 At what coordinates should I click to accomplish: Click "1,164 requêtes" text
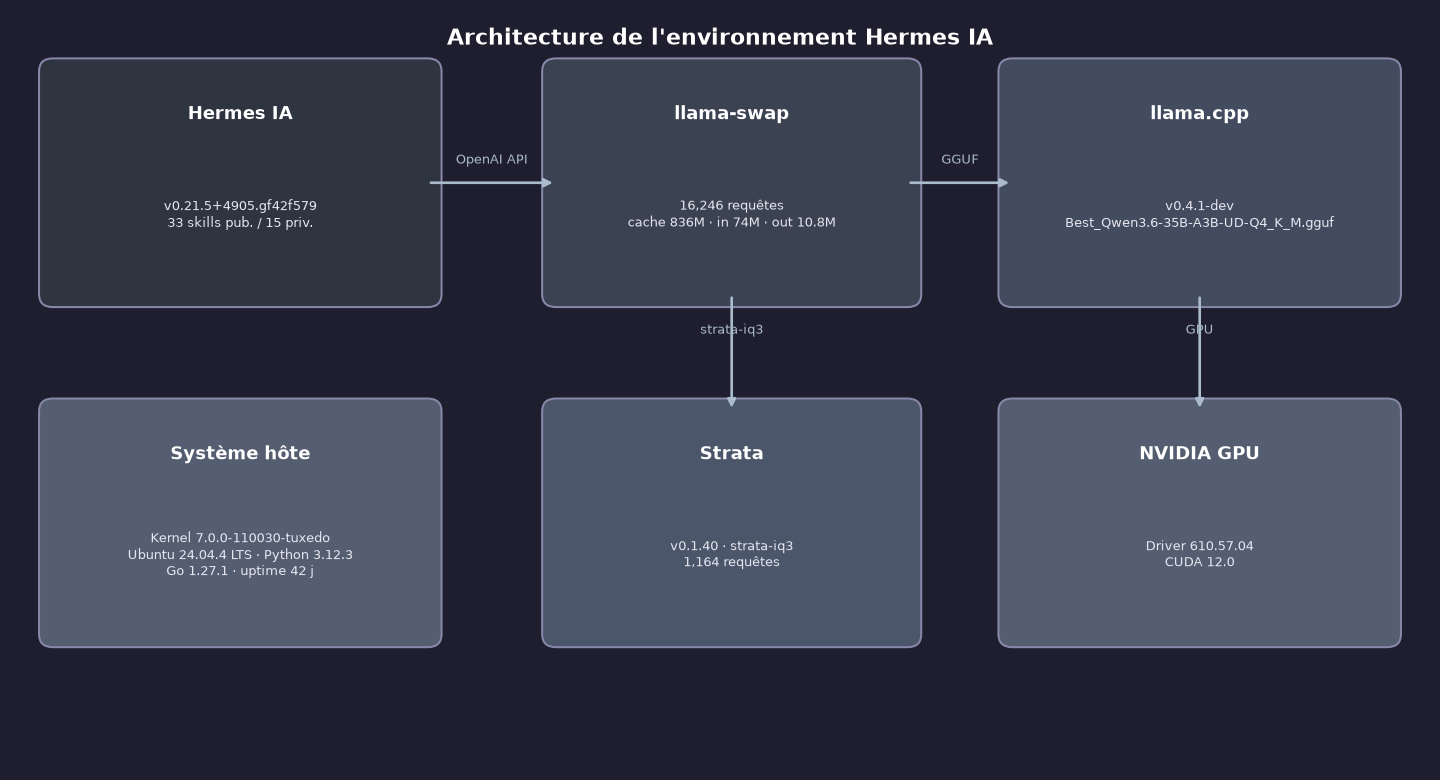(x=731, y=563)
